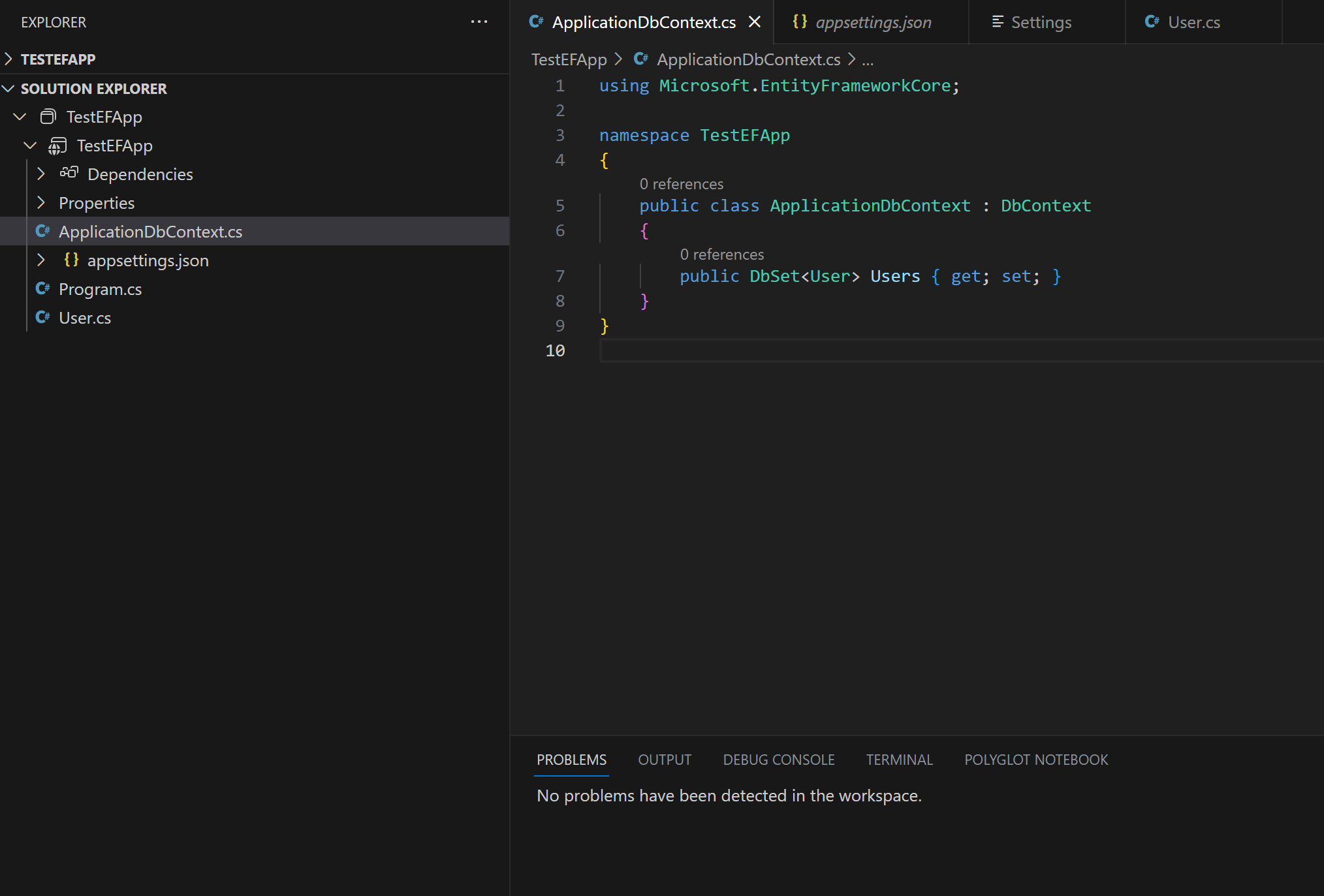Viewport: 1324px width, 896px height.
Task: Switch to the appsettings.json editor tab
Action: tap(872, 22)
